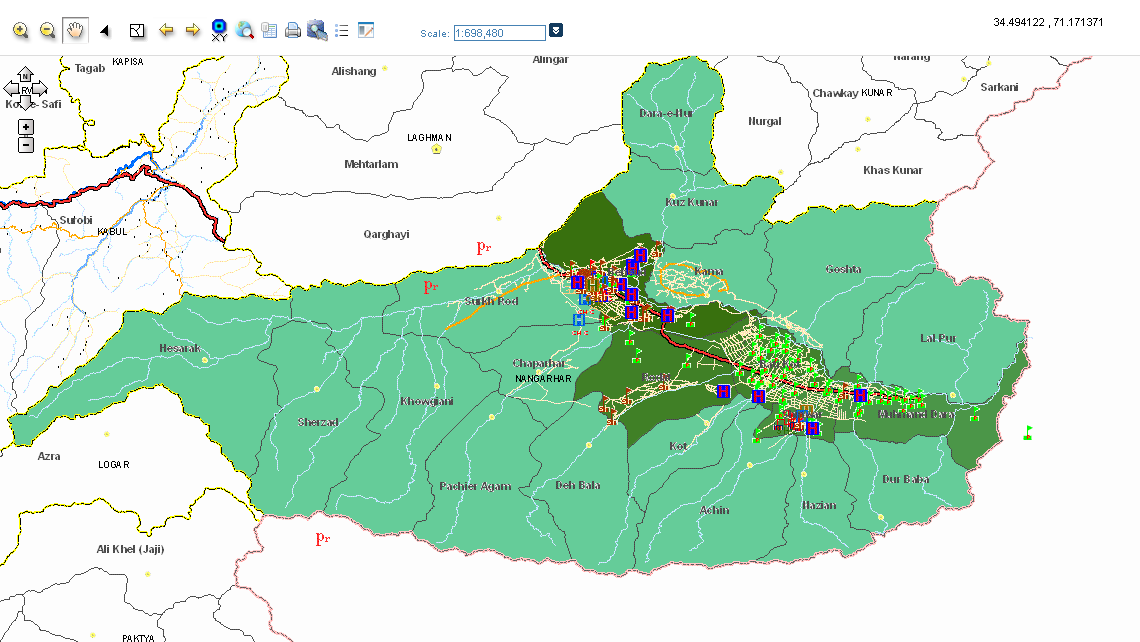Click the Tagab district label
The image size is (1140, 642).
[90, 68]
